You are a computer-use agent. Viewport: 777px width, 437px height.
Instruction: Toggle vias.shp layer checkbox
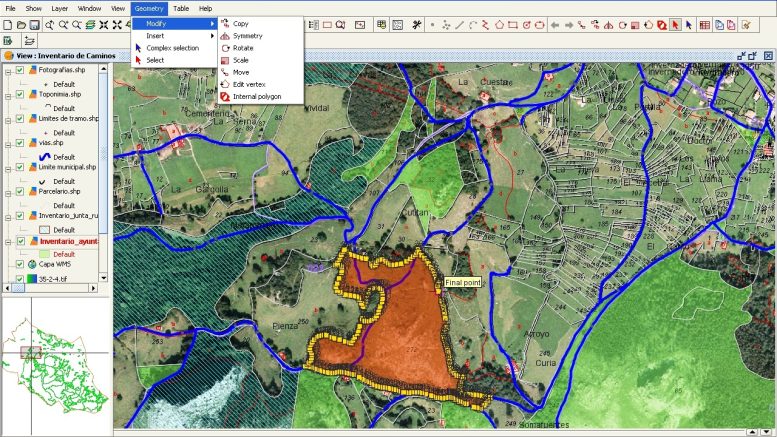coord(20,143)
